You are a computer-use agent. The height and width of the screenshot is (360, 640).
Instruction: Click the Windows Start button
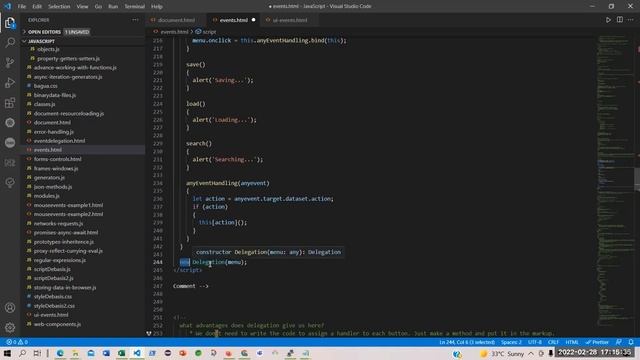click(7, 353)
